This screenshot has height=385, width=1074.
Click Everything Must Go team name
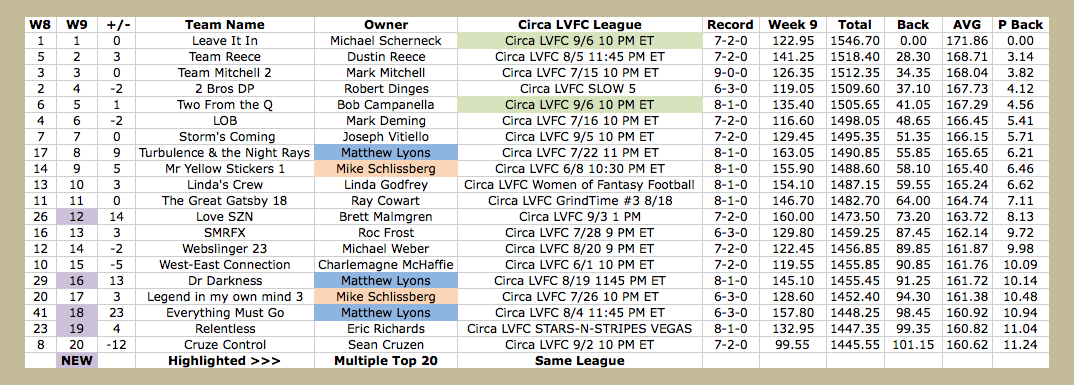click(x=225, y=312)
